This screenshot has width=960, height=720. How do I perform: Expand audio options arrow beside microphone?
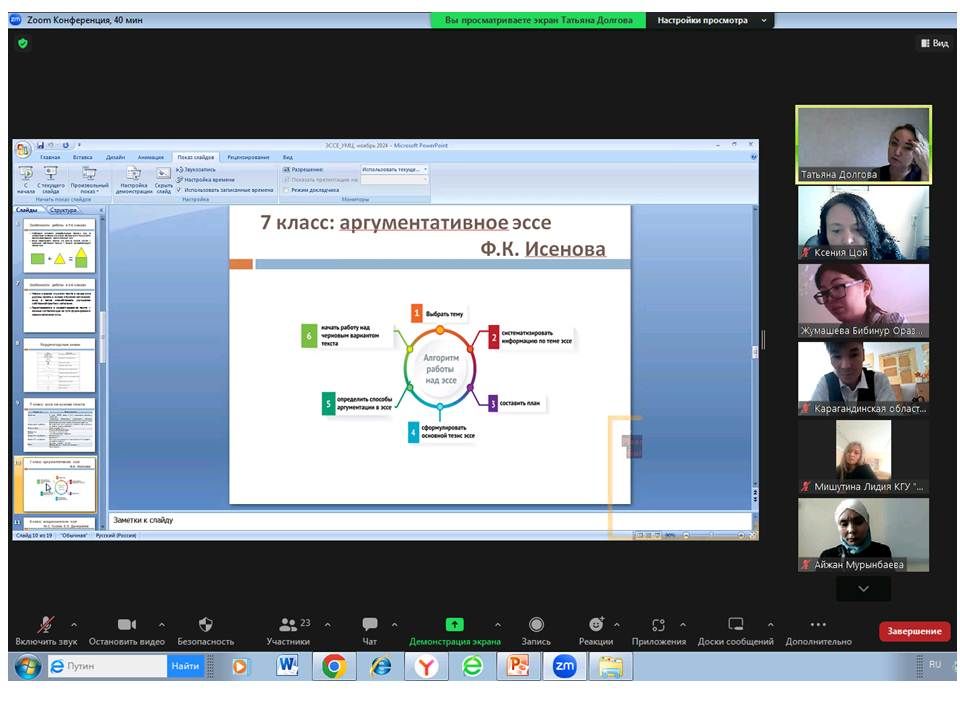[x=73, y=625]
